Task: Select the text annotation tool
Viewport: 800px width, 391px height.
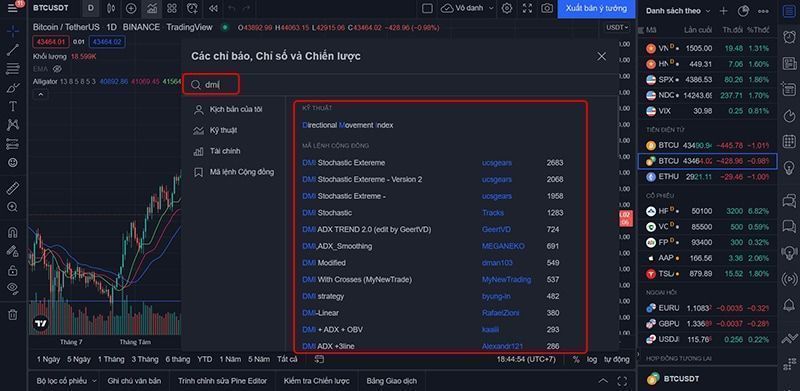Action: point(13,106)
